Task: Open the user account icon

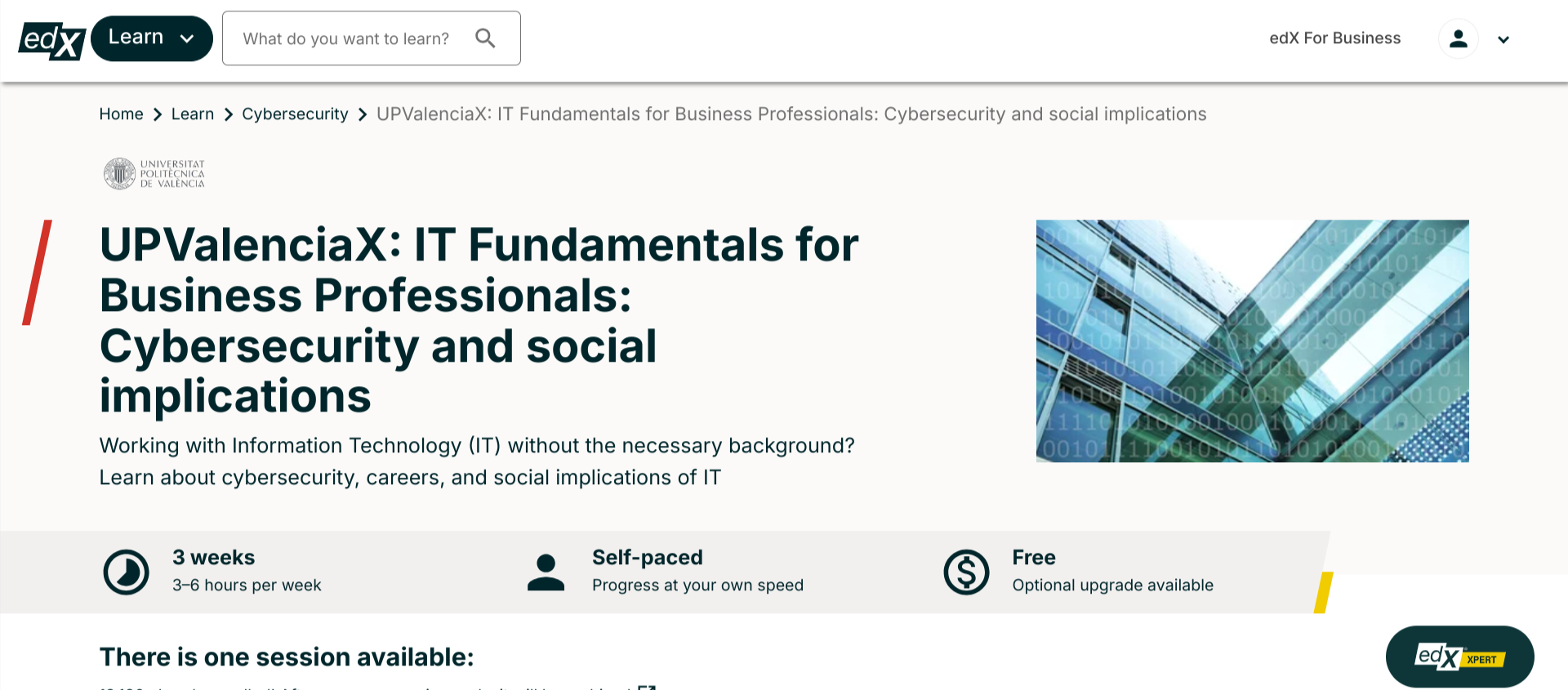Action: (1459, 38)
